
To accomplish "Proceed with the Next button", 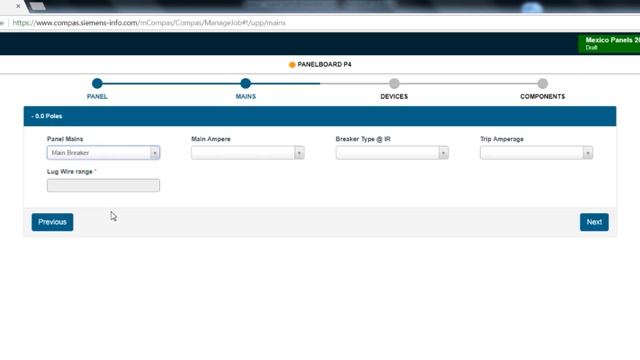I will click(x=594, y=222).
